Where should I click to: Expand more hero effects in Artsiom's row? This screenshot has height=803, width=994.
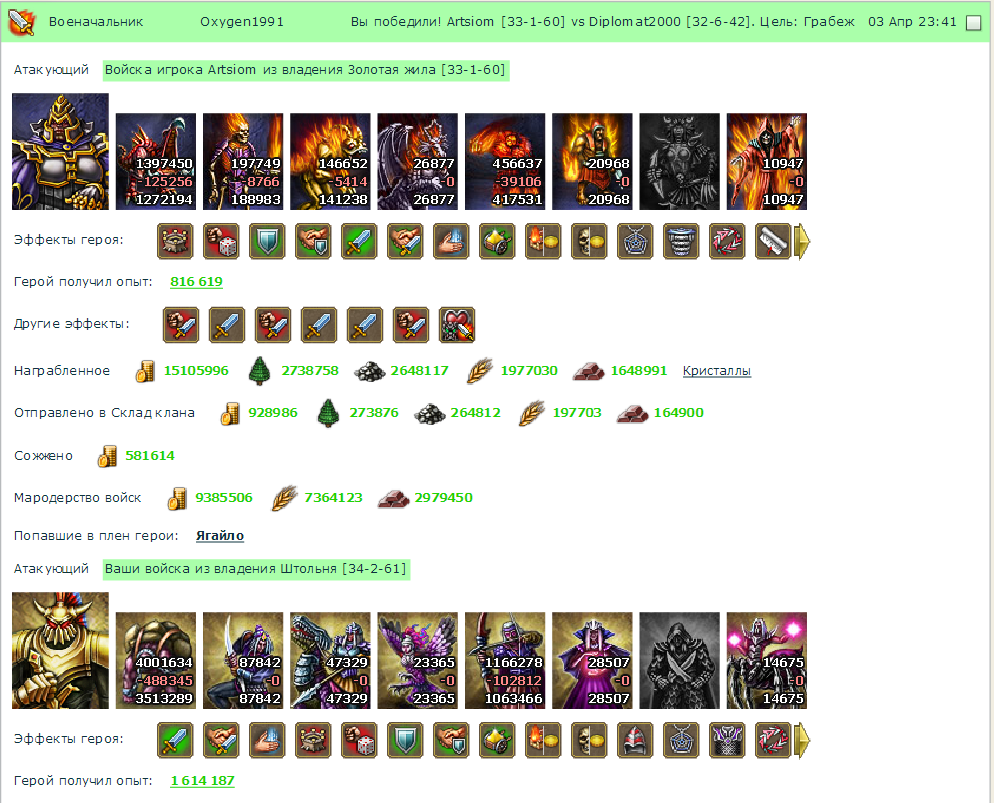click(803, 241)
